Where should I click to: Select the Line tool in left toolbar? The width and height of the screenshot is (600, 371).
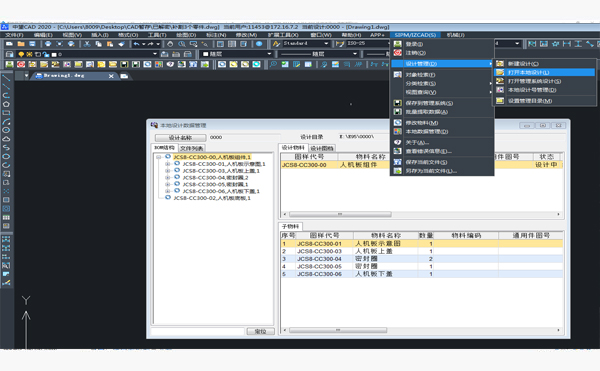tap(6, 78)
